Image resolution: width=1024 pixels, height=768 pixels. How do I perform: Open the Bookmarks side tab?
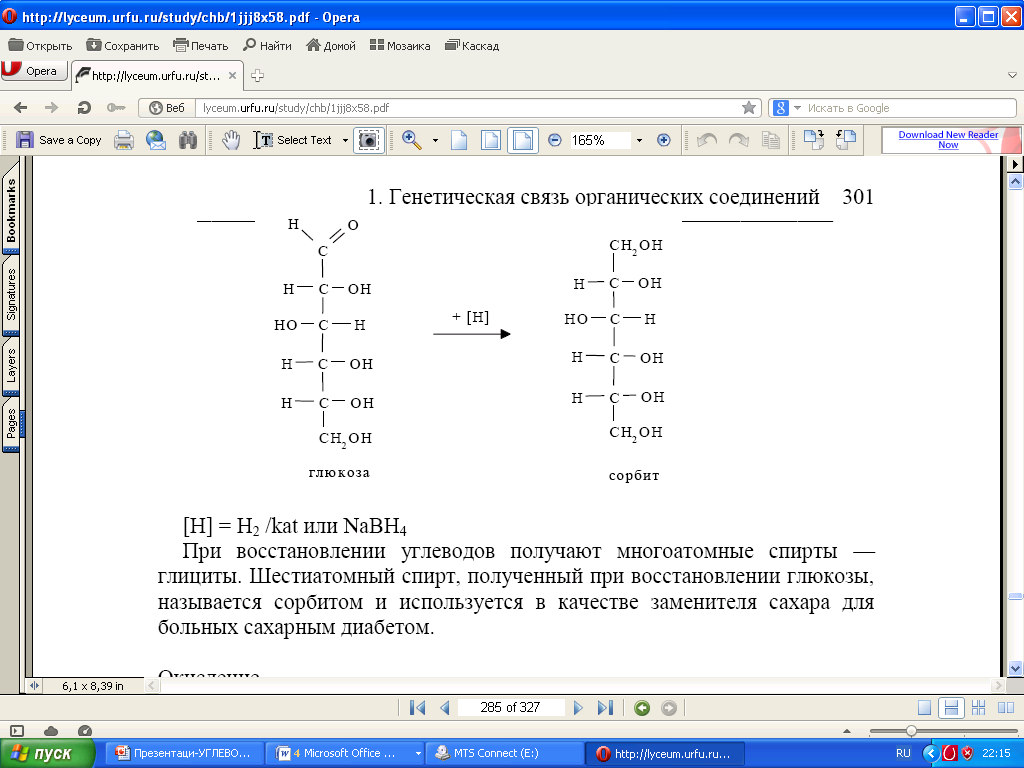11,210
